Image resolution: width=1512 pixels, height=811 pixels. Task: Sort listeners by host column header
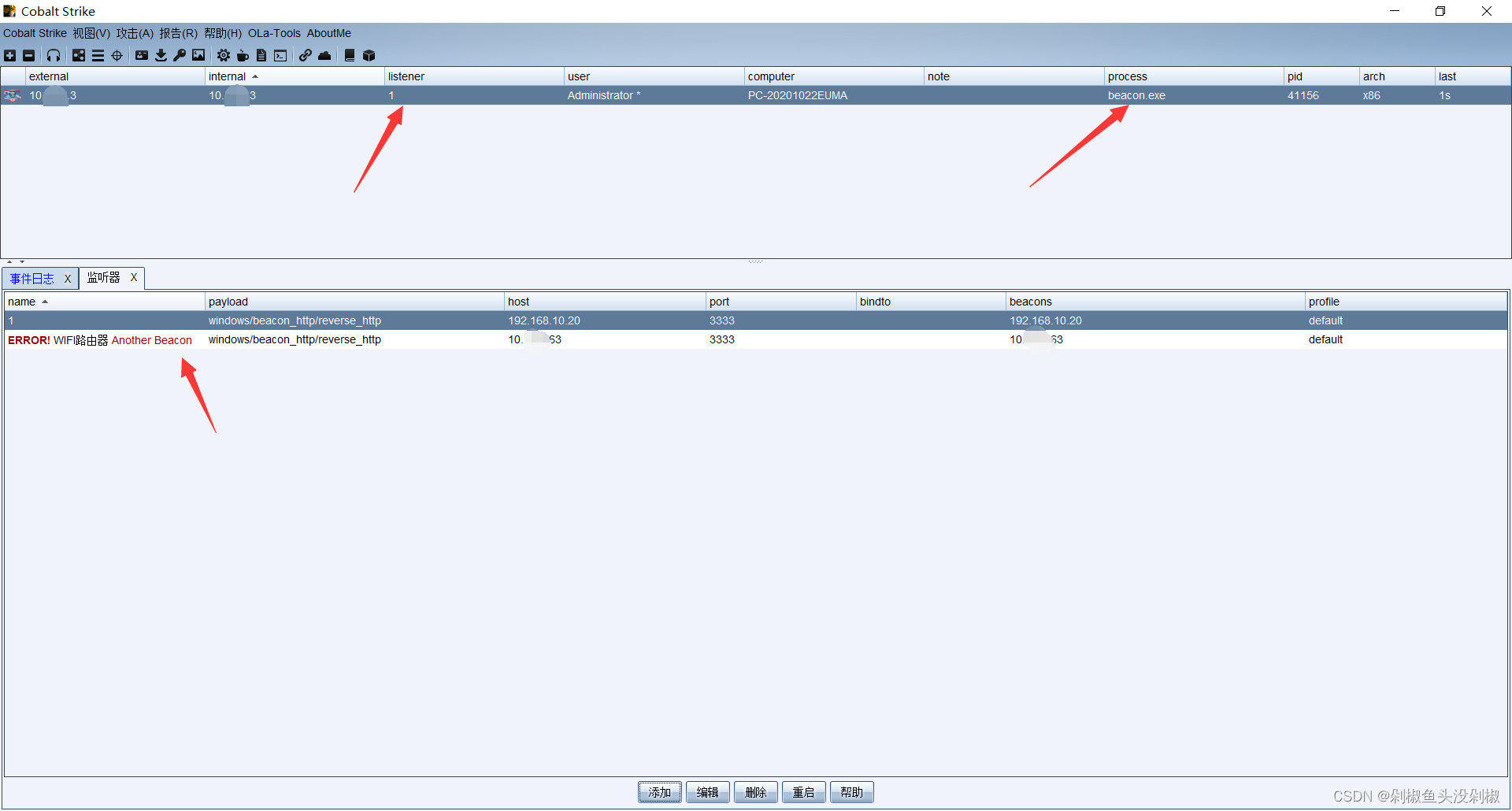[605, 302]
